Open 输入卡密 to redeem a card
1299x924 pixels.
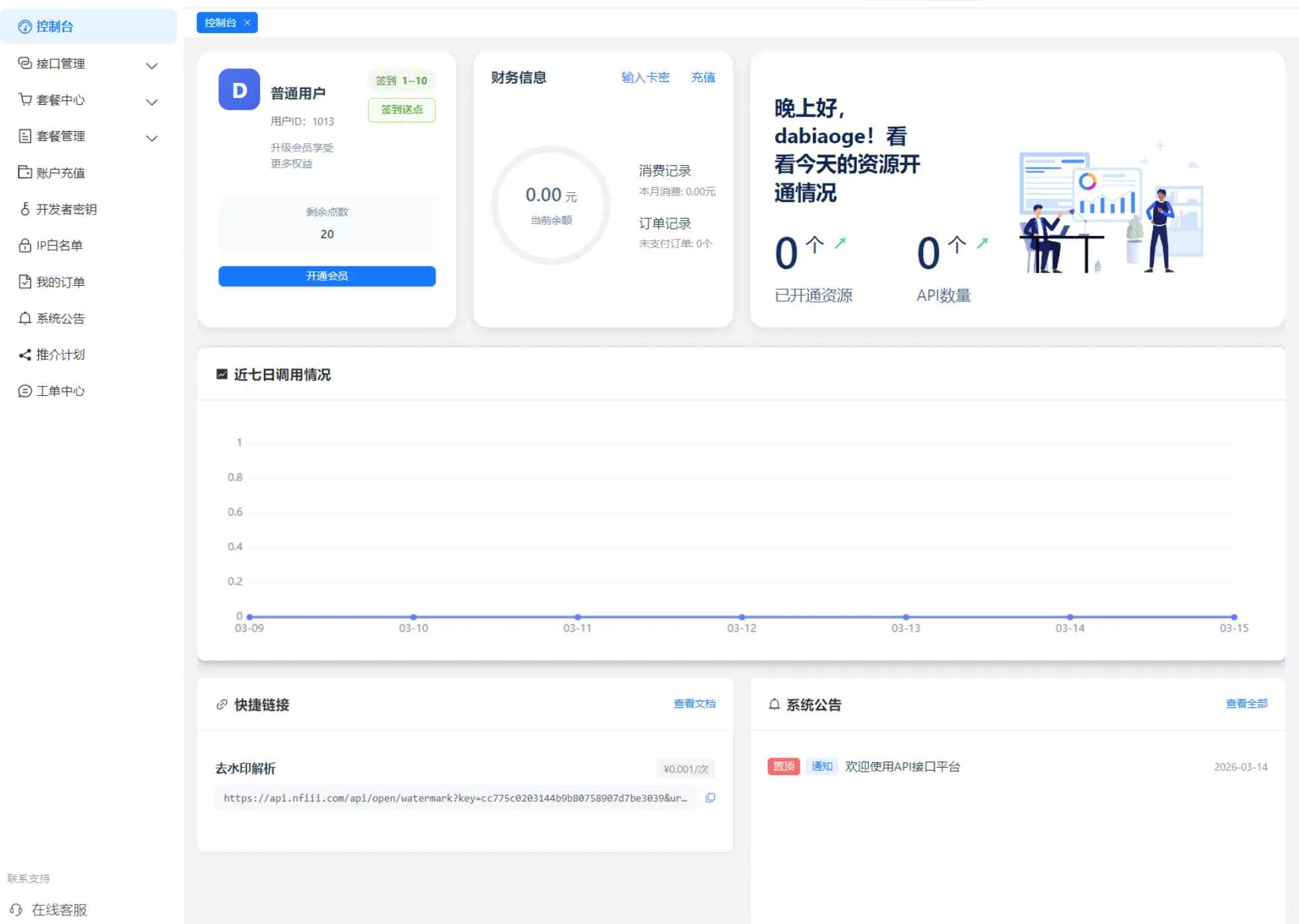646,78
